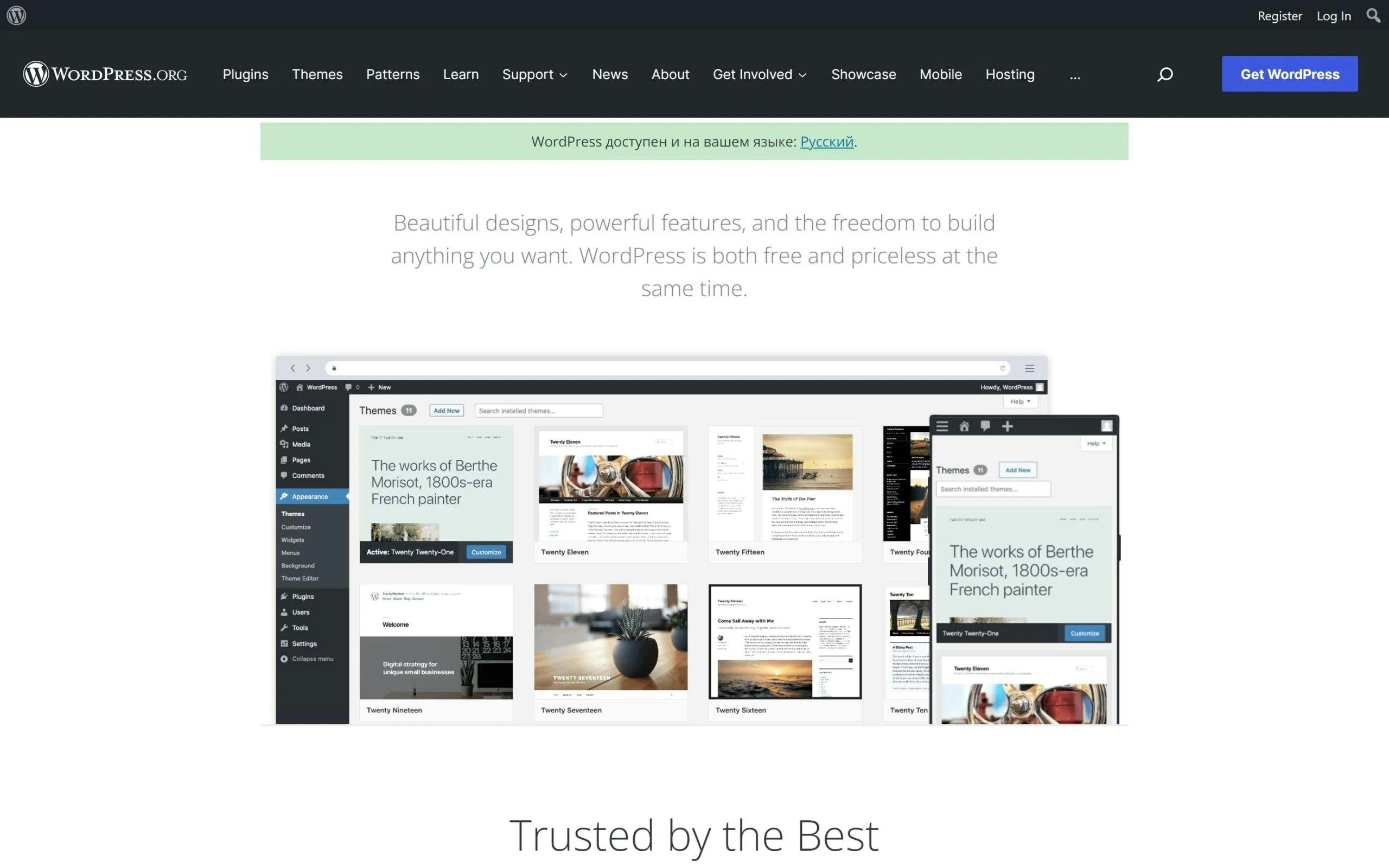1389x868 pixels.
Task: Expand the more options ellipsis menu
Action: (x=1075, y=73)
